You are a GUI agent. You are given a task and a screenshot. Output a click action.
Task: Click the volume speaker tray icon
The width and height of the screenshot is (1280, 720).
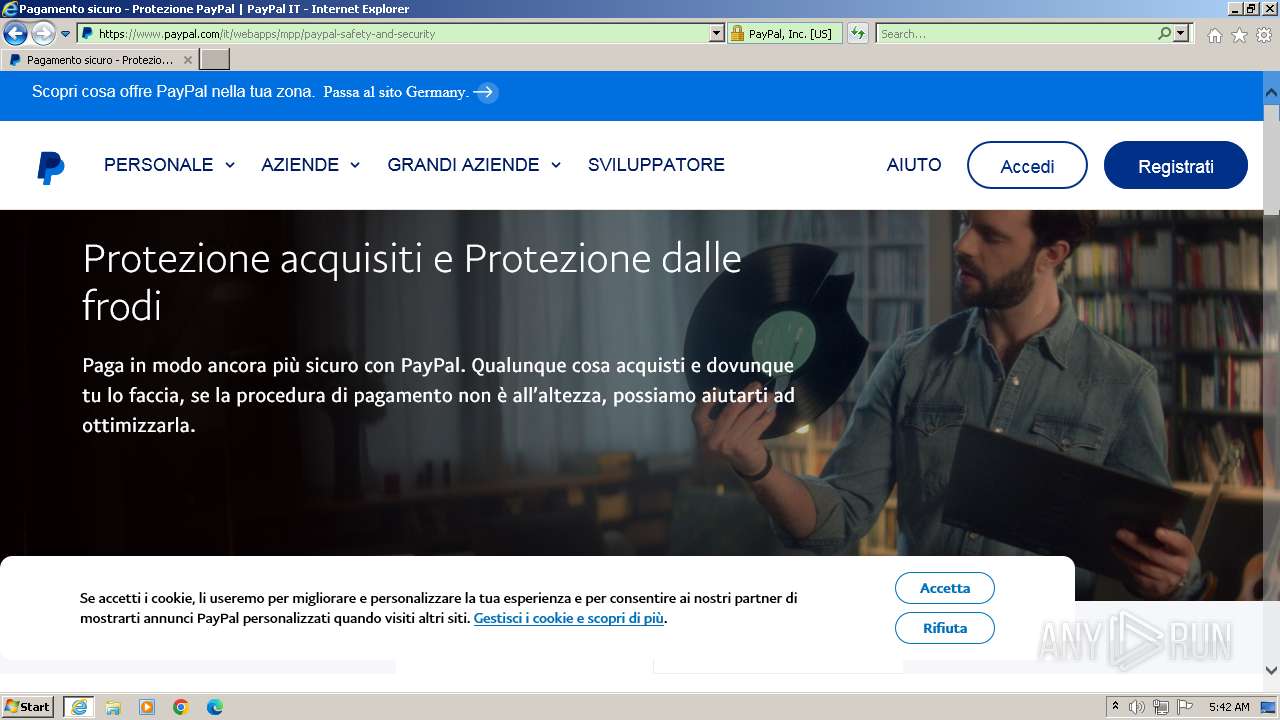[x=1137, y=707]
